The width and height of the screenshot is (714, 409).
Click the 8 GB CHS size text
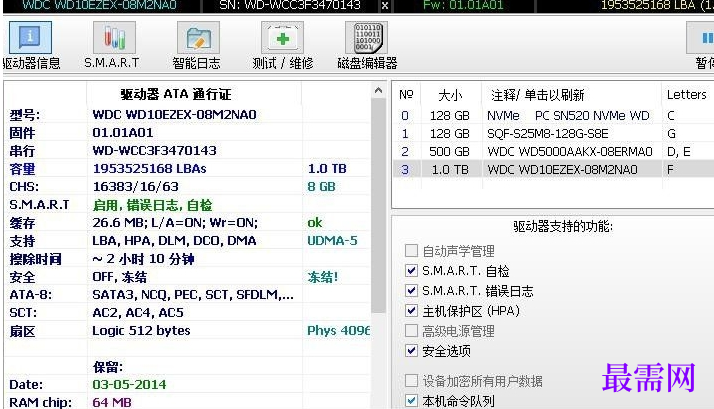point(321,186)
